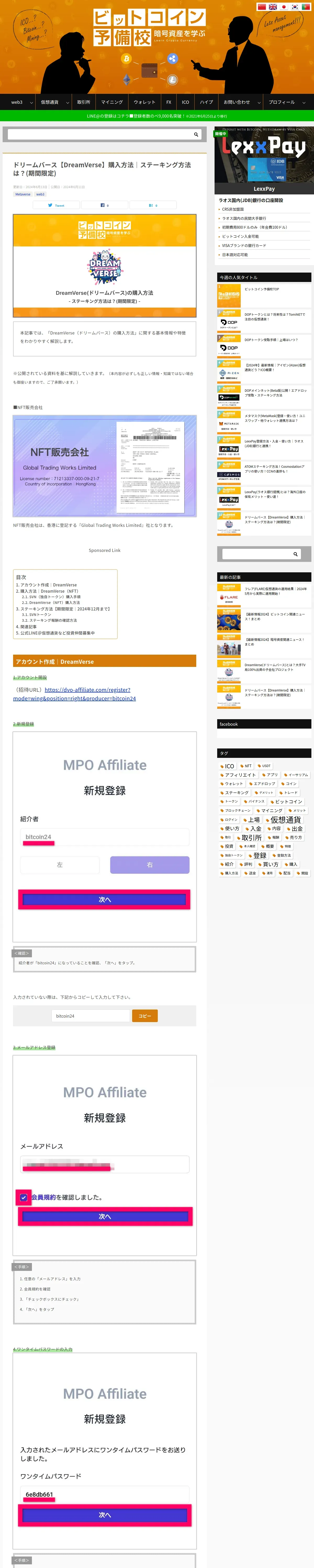Viewport: 314px width, 1568px height.
Task: Select the ウォレット menu item
Action: [144, 102]
